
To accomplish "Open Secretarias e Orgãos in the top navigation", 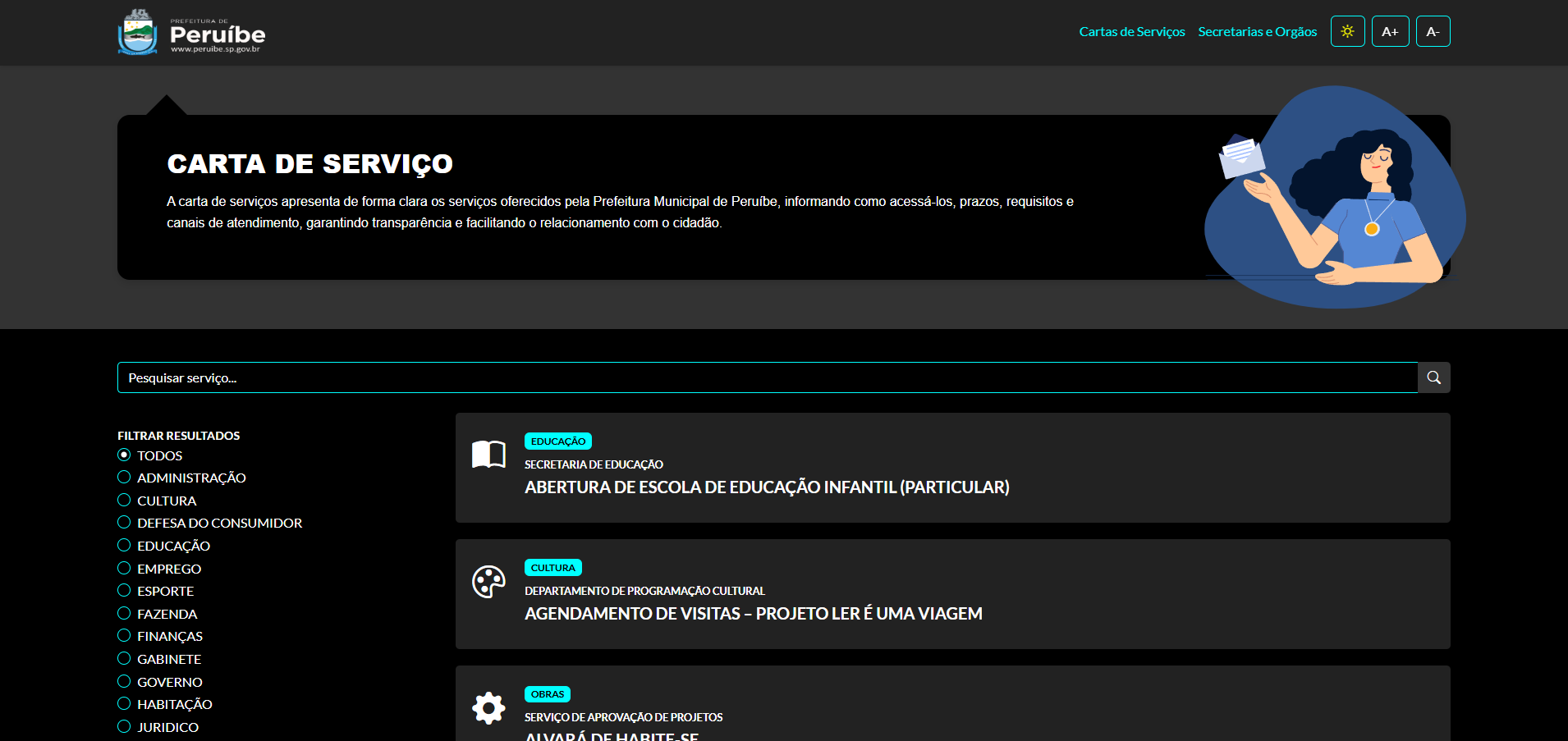I will pyautogui.click(x=1257, y=31).
